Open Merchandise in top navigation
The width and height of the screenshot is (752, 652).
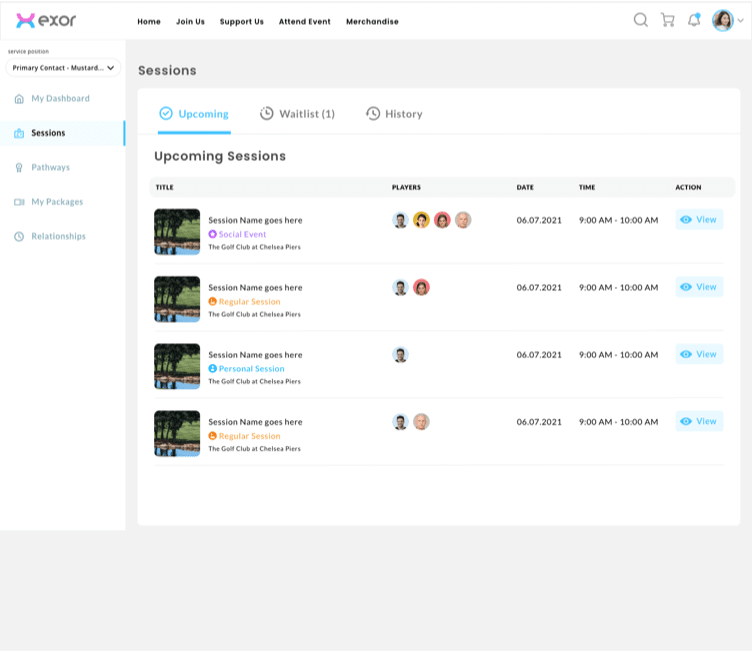(372, 21)
